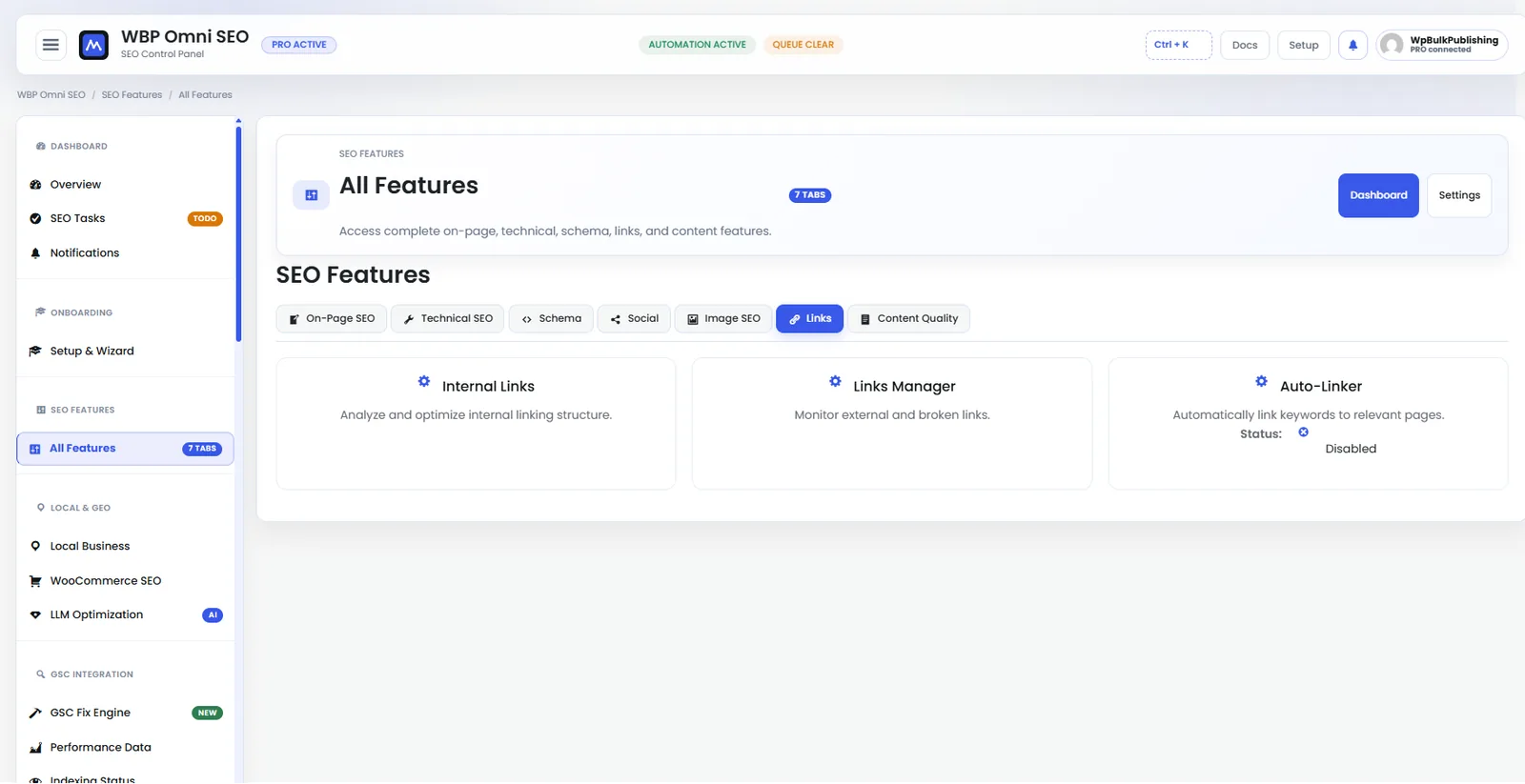The height and width of the screenshot is (784, 1525).
Task: Open Notifications in the sidebar
Action: (126, 253)
